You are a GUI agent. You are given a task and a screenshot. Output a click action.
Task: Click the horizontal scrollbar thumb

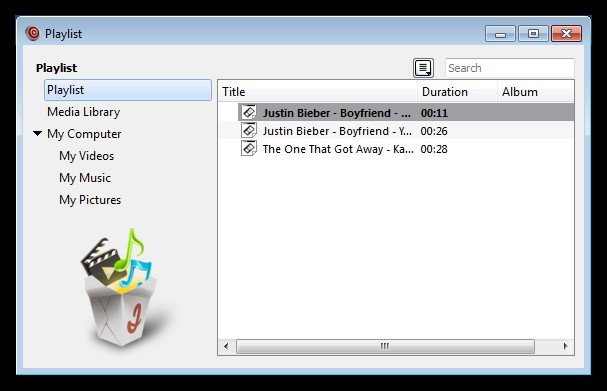pos(385,346)
